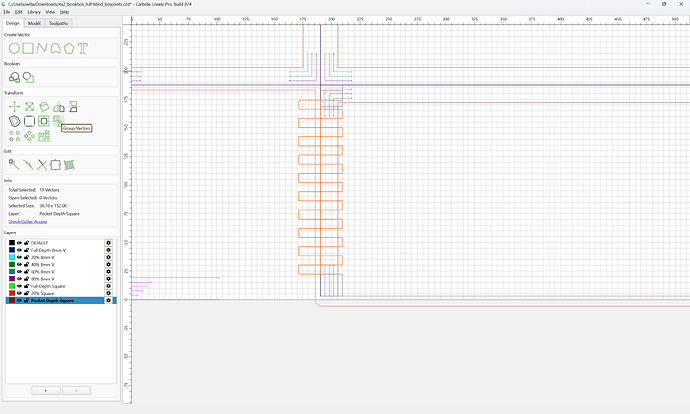The image size is (690, 414).
Task: Hide the DEFAULT layer with eye icon
Action: [19, 243]
